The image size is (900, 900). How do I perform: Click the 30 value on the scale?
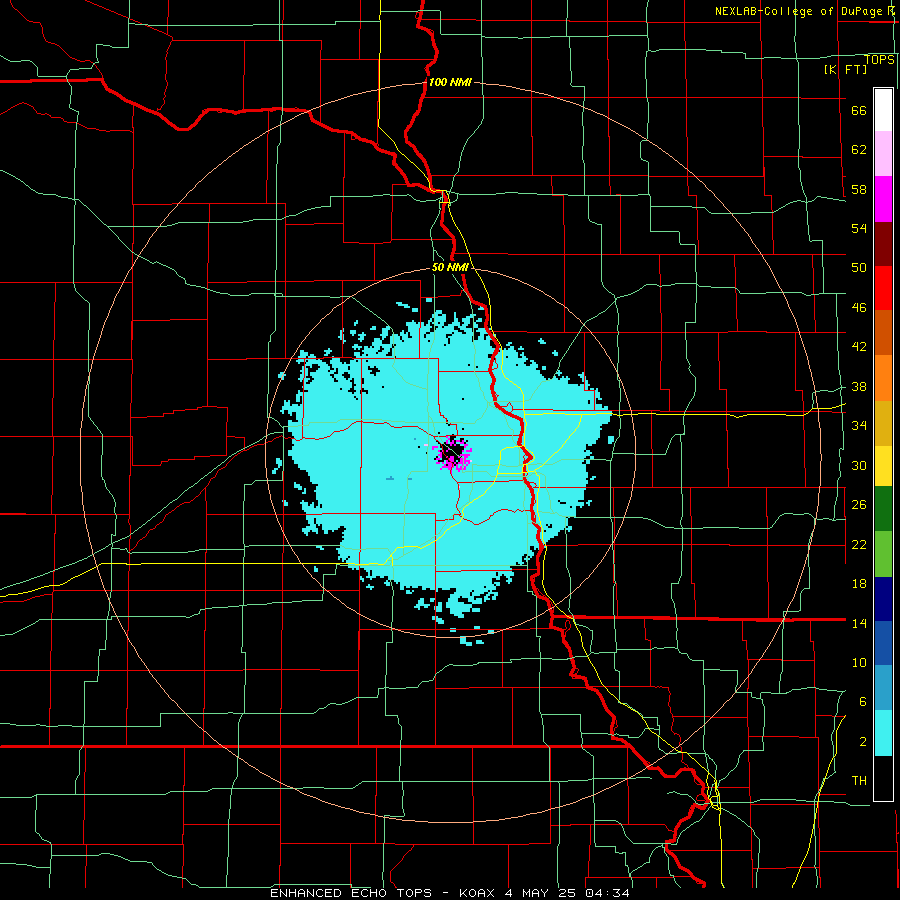click(x=859, y=465)
